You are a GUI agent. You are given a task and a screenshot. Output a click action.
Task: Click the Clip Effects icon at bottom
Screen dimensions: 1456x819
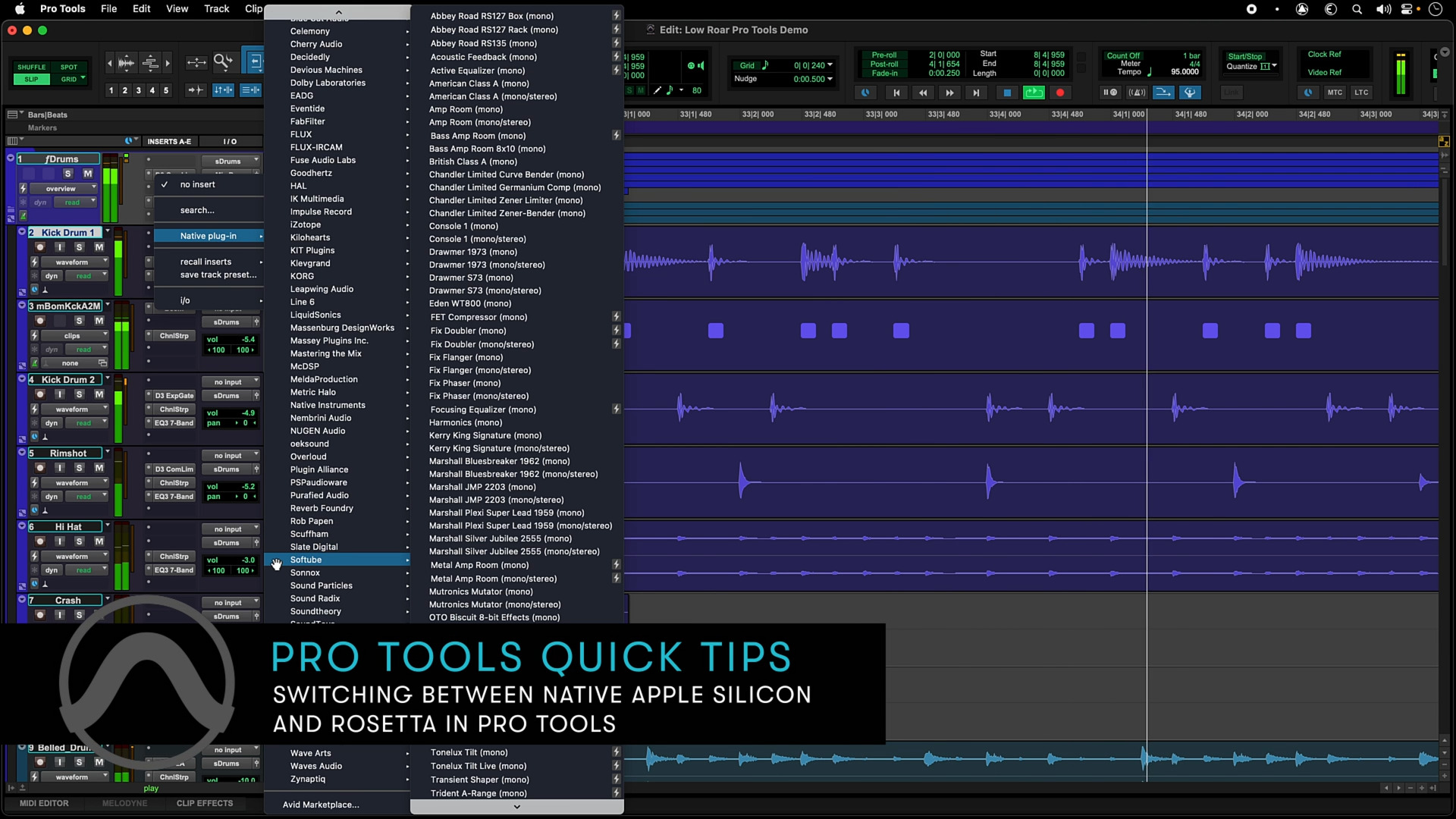pyautogui.click(x=204, y=803)
